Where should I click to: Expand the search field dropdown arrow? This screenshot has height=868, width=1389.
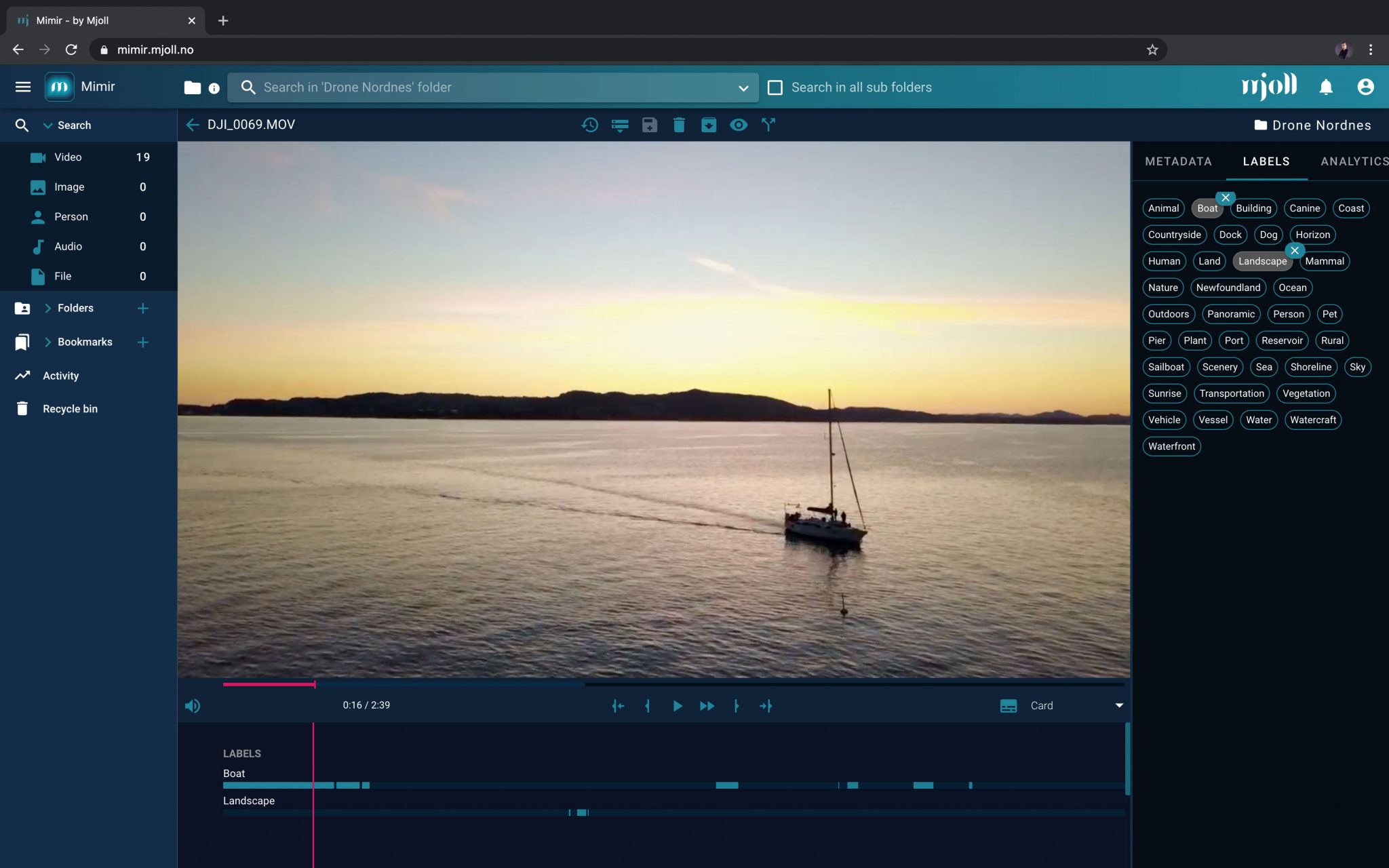point(743,88)
